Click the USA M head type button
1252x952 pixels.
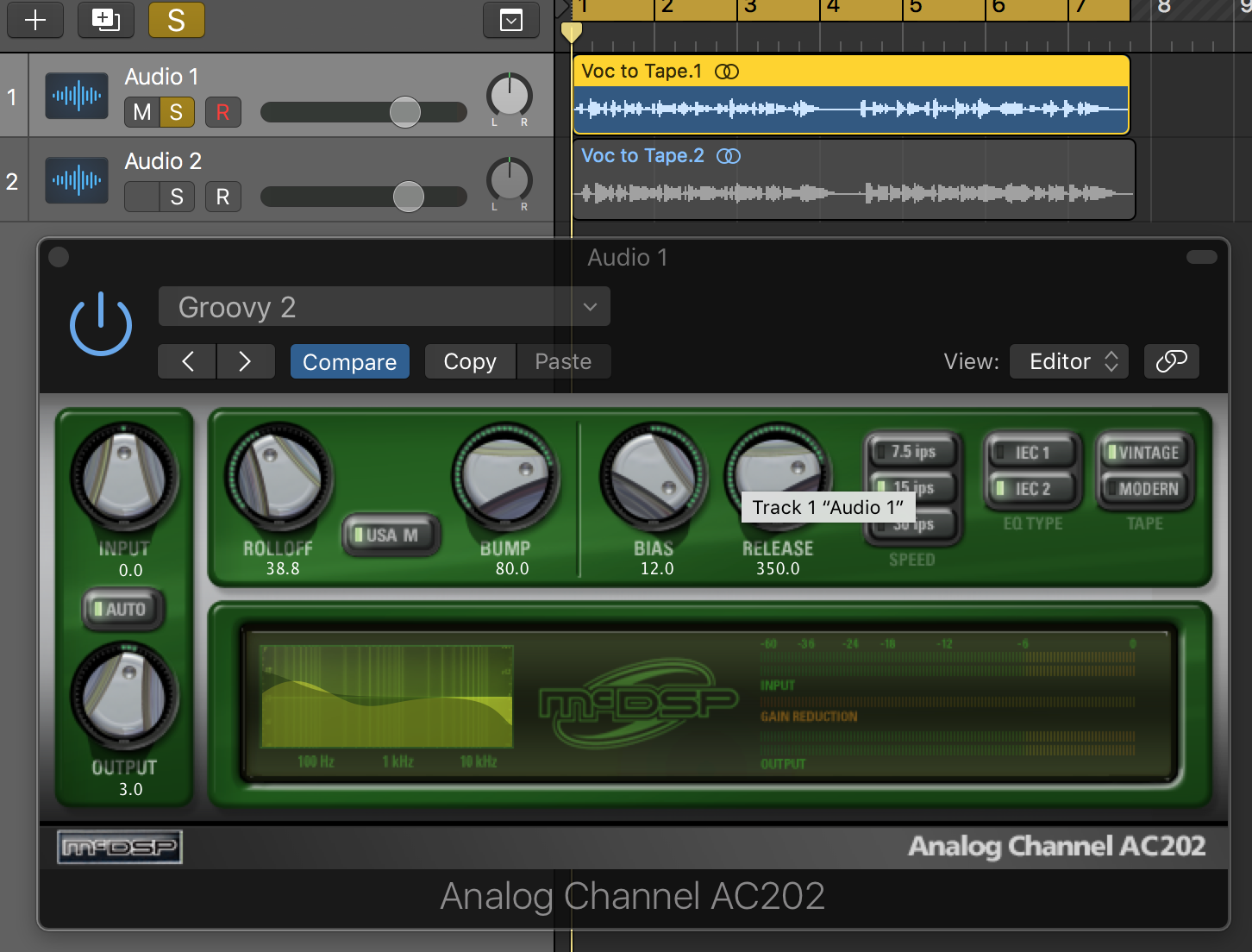[x=391, y=535]
